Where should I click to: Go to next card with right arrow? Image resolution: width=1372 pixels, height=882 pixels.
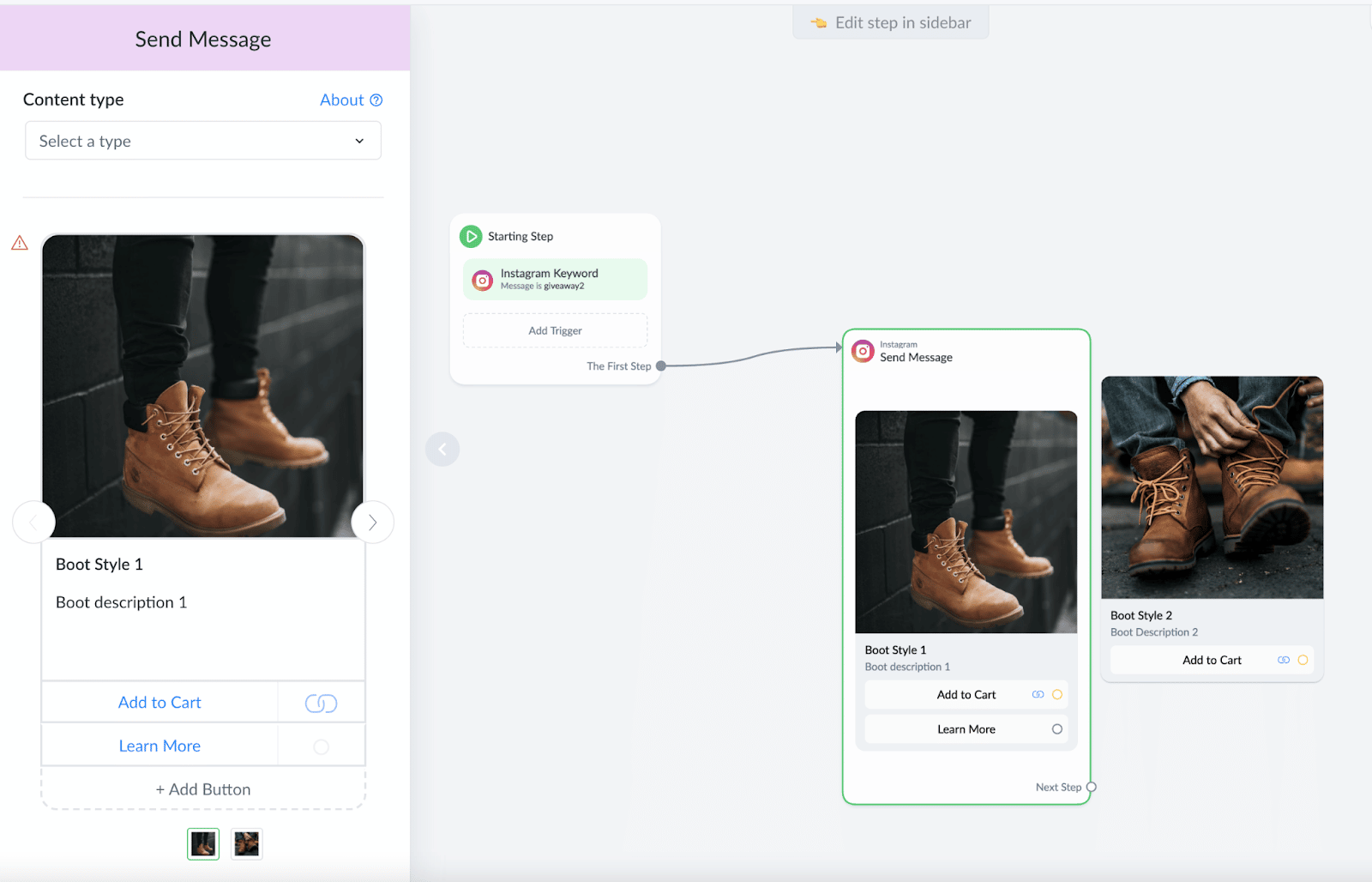click(x=372, y=522)
